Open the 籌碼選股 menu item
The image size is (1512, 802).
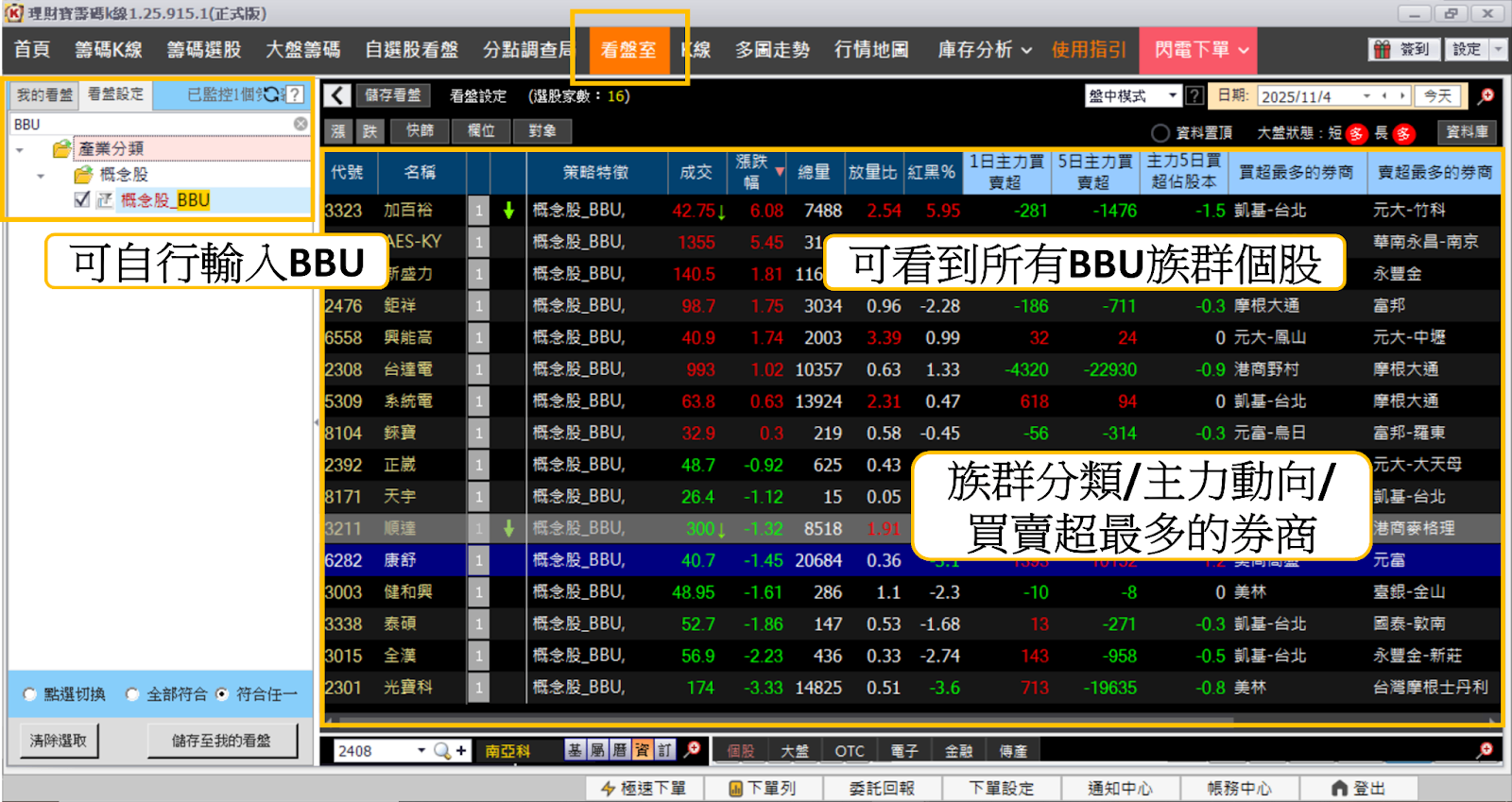point(204,50)
